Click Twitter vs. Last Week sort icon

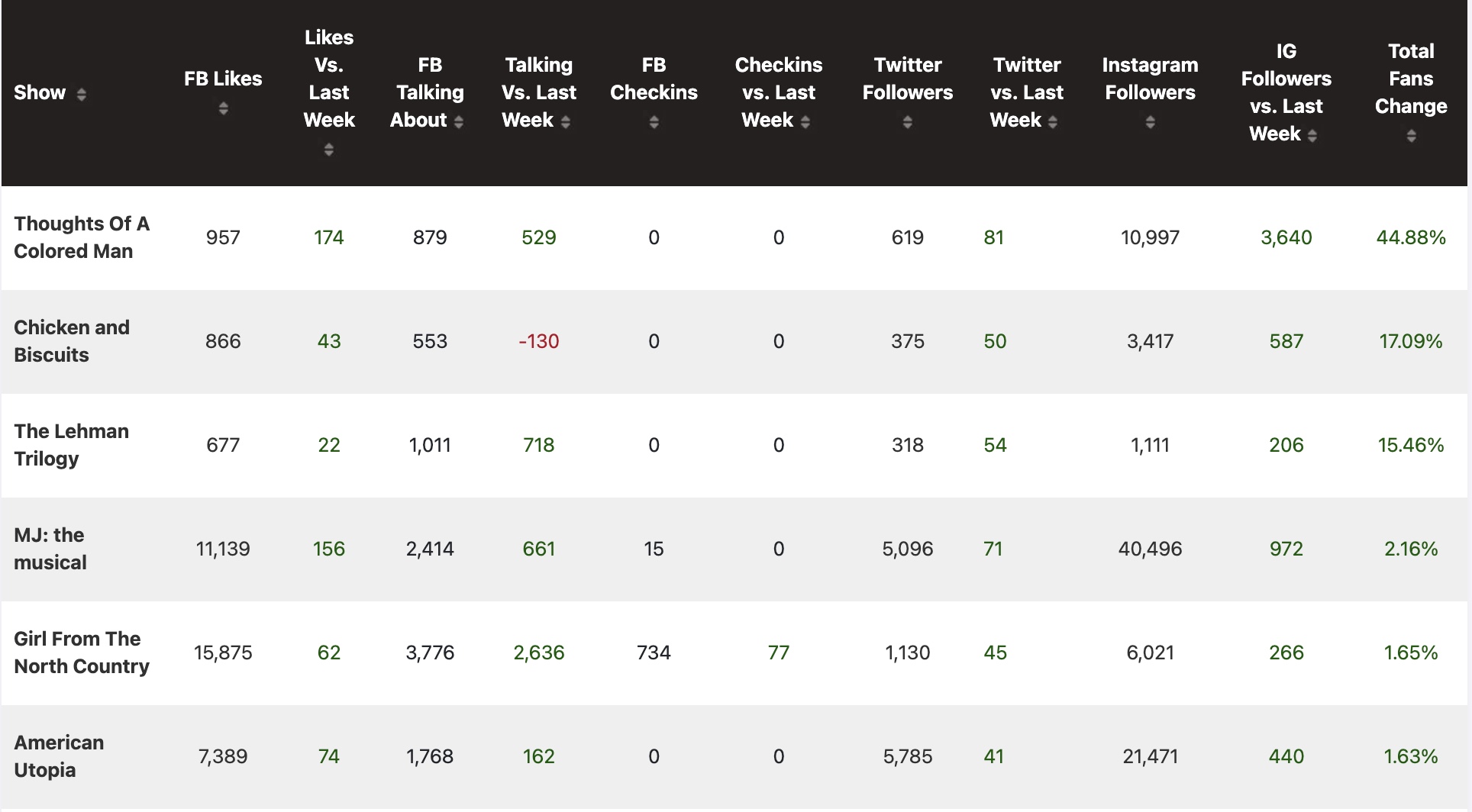[x=1053, y=122]
